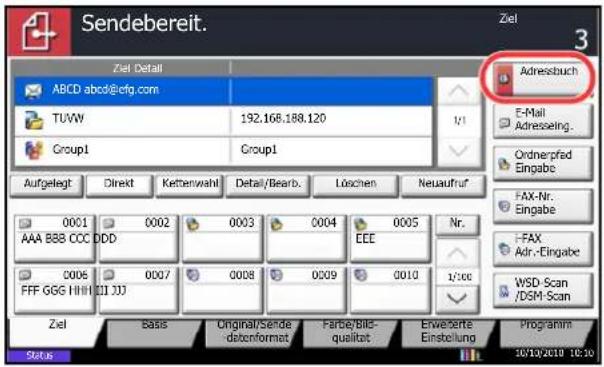Select one-touch key 0003

(x=223, y=238)
